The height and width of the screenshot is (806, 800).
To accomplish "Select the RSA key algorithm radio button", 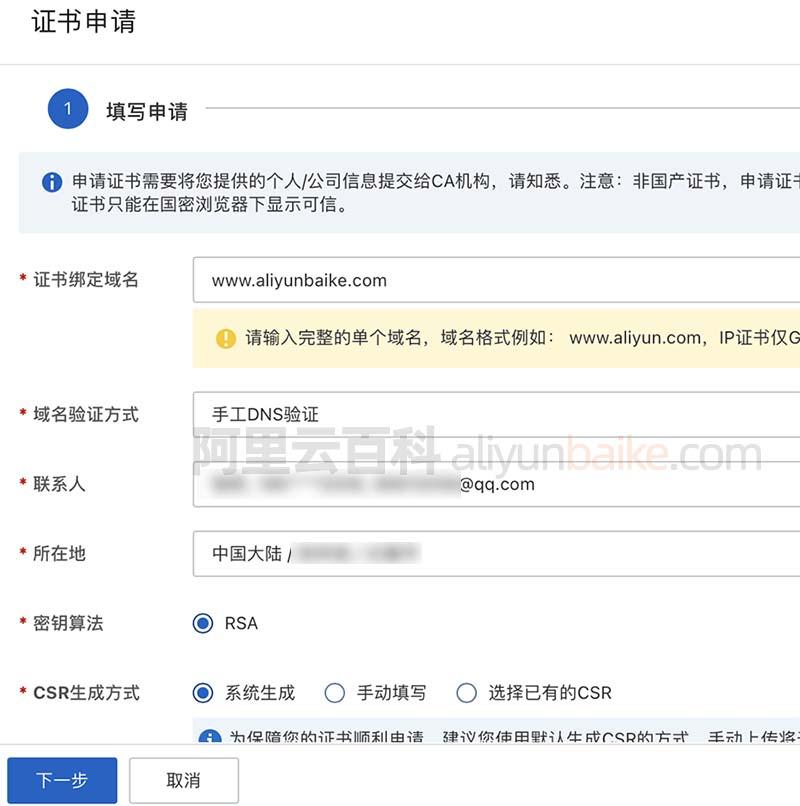I will point(203,623).
